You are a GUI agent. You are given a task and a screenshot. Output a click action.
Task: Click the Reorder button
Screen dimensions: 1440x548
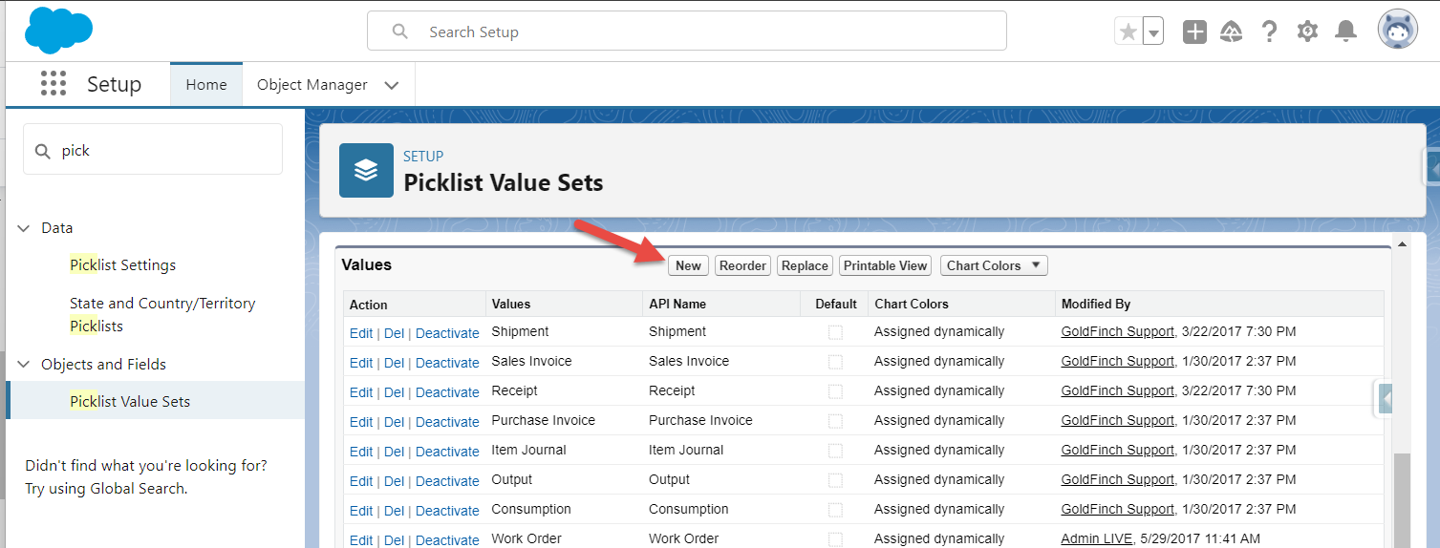[x=743, y=265]
